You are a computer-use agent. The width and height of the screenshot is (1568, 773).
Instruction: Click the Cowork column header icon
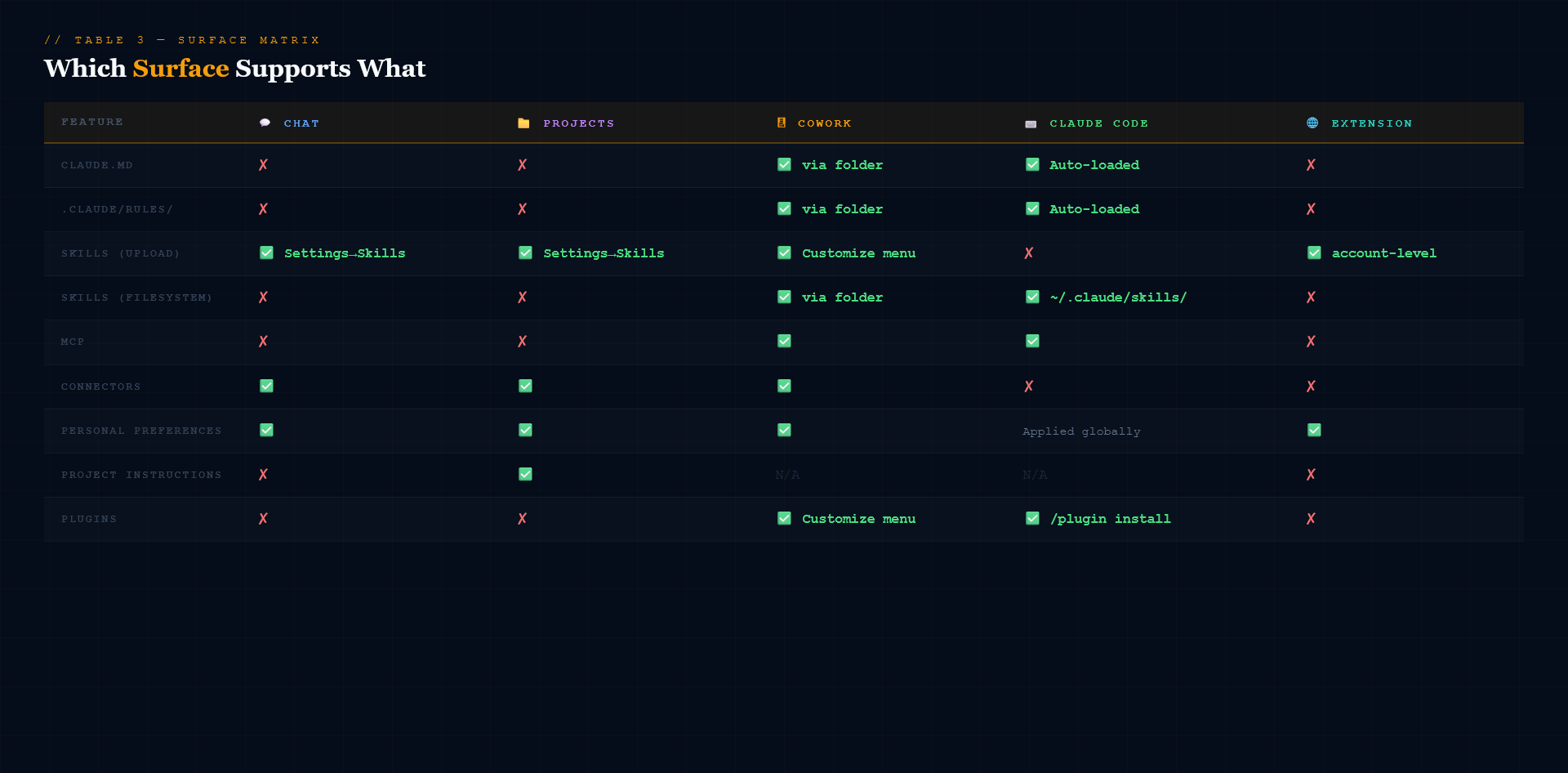782,123
